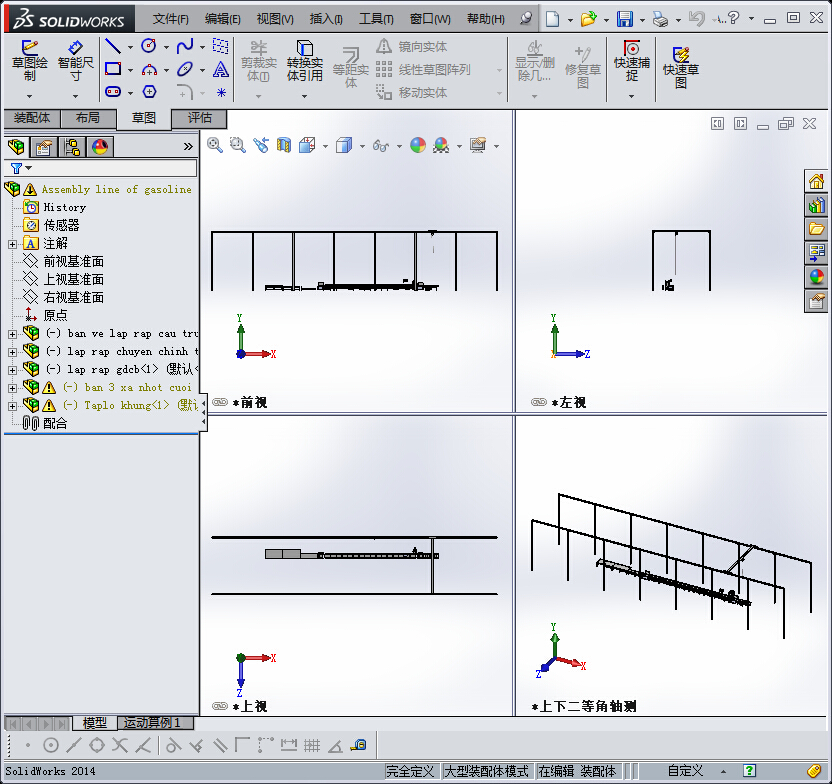Image resolution: width=832 pixels, height=784 pixels.
Task: Open view orientation dropdown arrow
Action: [x=325, y=146]
